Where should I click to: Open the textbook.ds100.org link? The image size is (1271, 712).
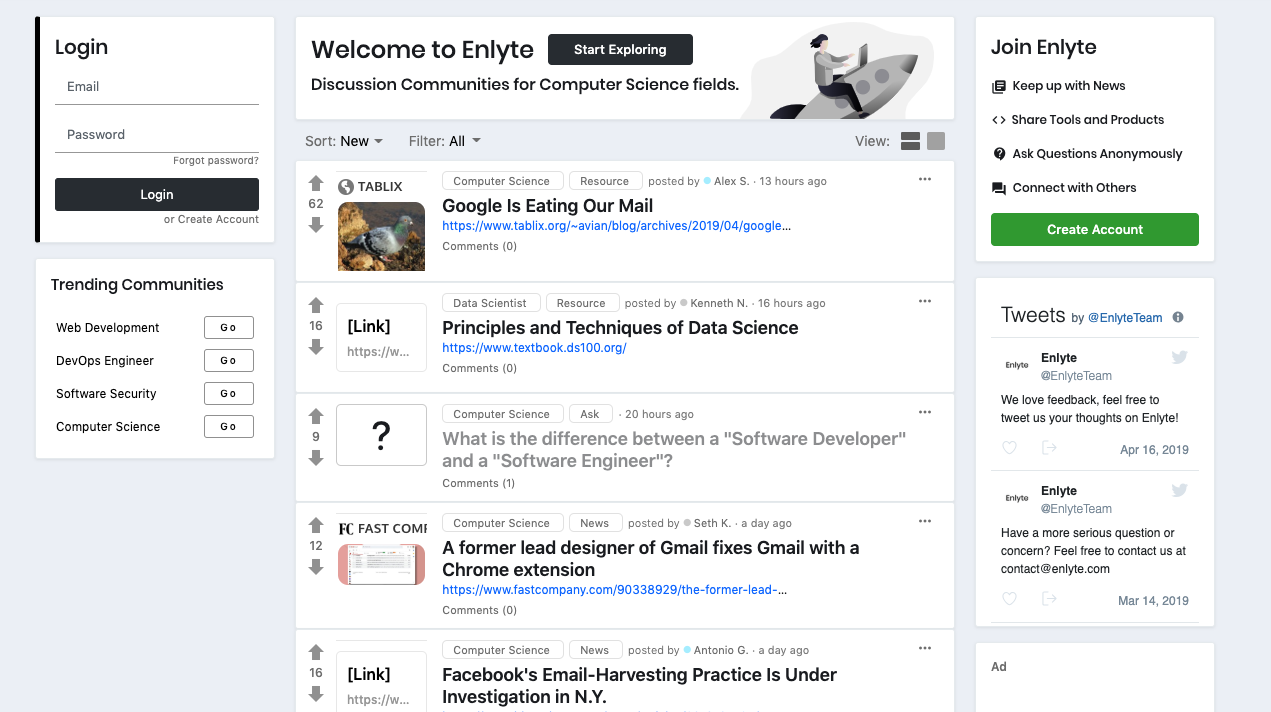tap(534, 348)
